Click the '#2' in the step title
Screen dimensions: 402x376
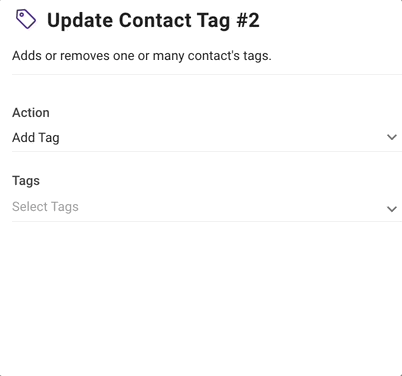(x=248, y=20)
